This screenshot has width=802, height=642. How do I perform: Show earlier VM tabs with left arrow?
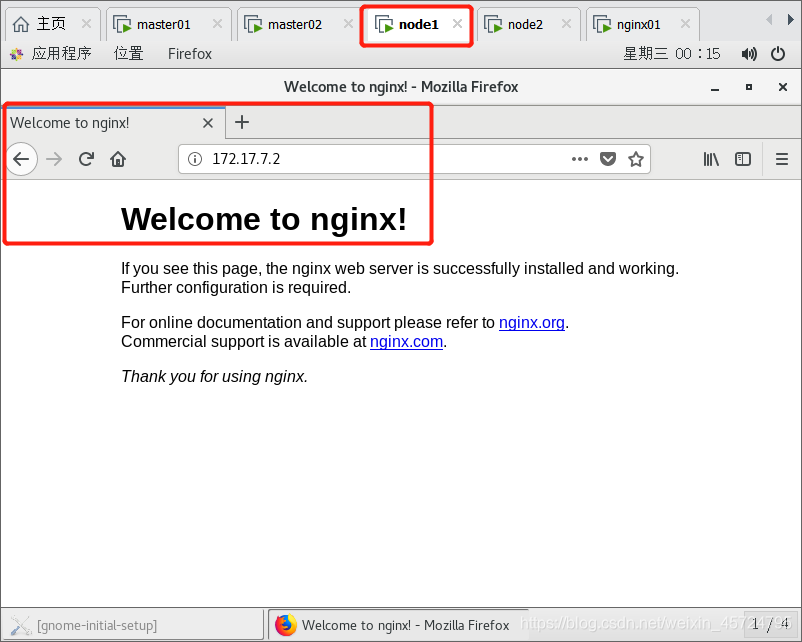pos(769,20)
